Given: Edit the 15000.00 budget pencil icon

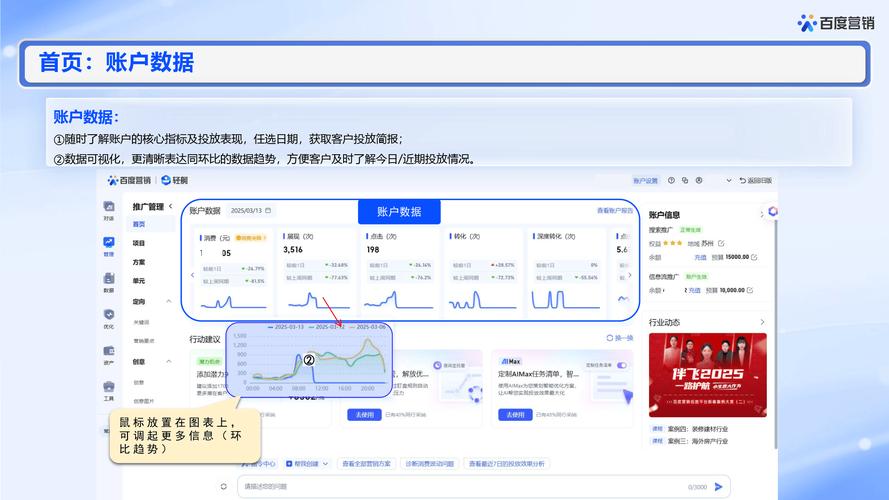Looking at the screenshot, I should (x=754, y=257).
